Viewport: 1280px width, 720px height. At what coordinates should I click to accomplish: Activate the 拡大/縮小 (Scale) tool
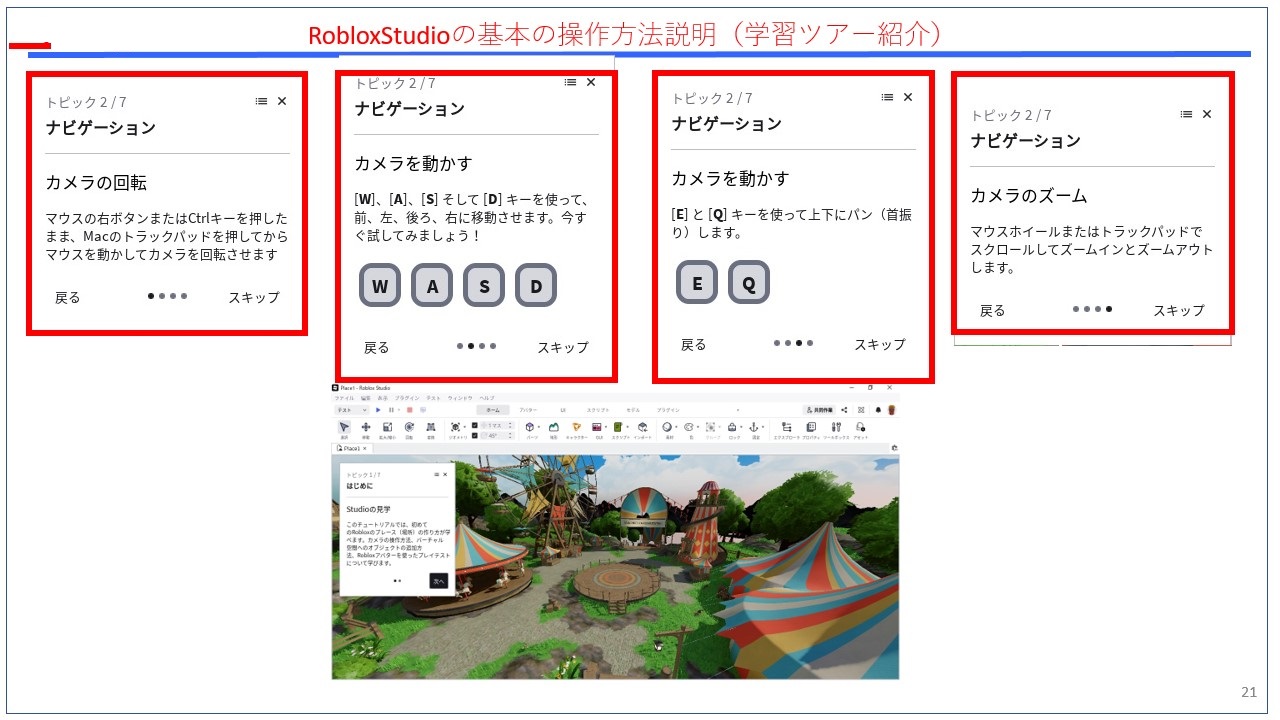point(387,428)
